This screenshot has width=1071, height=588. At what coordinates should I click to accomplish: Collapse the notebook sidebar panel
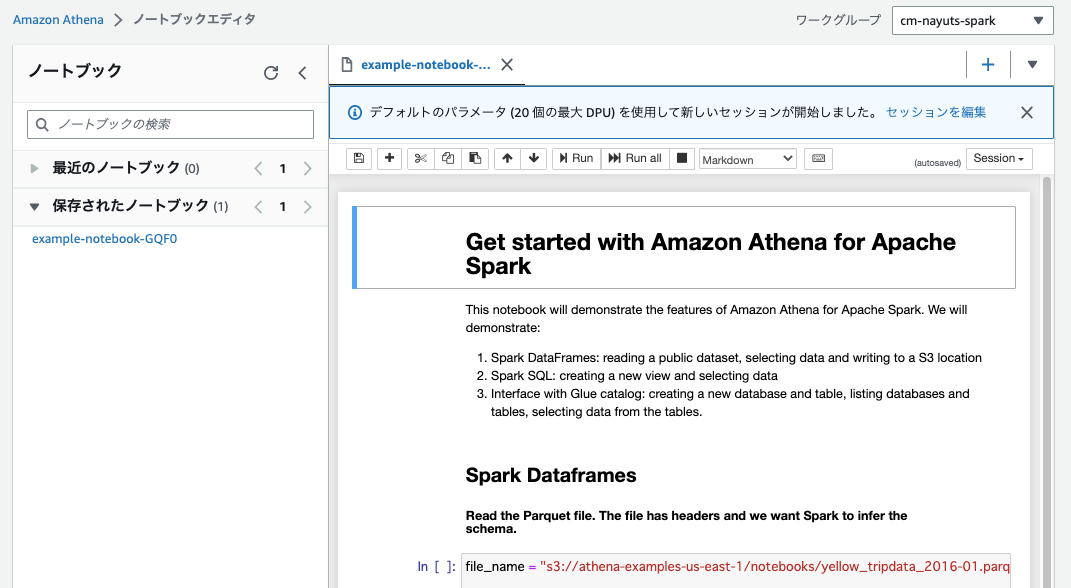click(303, 72)
